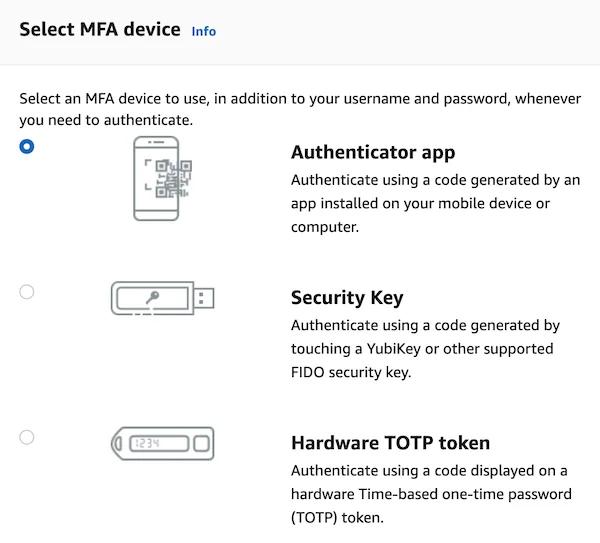The width and height of the screenshot is (600, 543).
Task: Click the QR code inside the phone icon
Action: (x=174, y=175)
